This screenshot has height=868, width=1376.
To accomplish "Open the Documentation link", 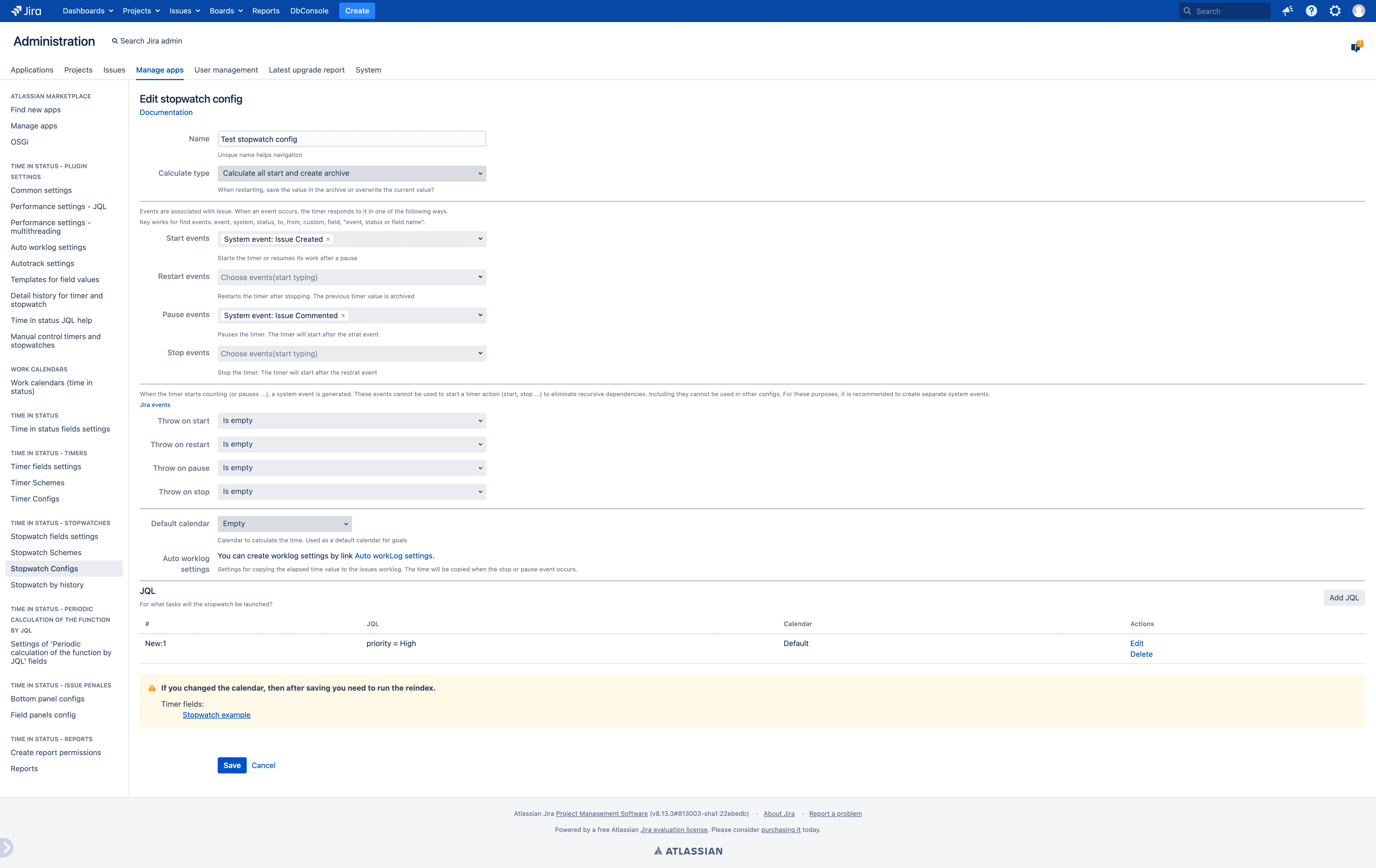I will pos(166,113).
